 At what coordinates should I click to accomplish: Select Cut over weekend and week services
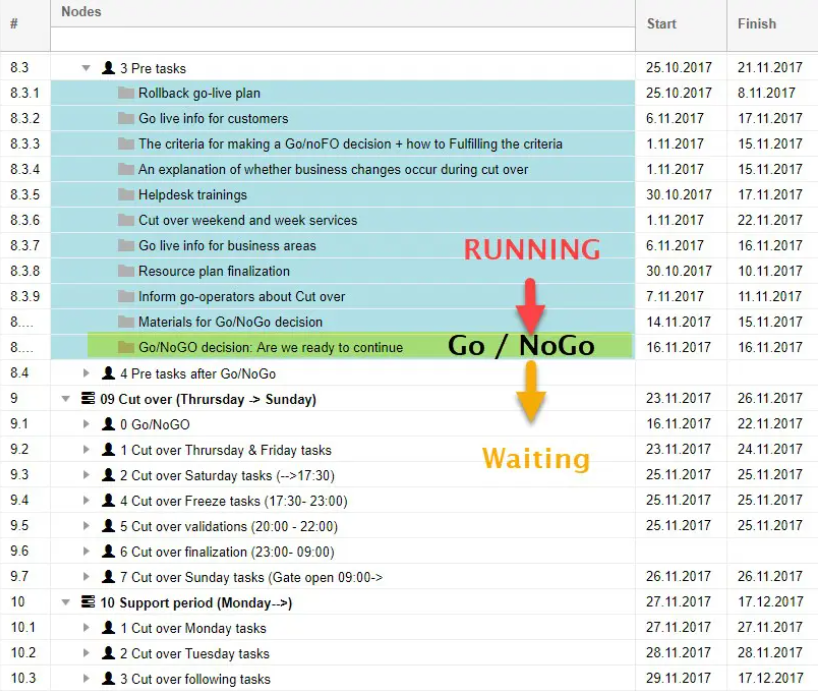[x=247, y=220]
